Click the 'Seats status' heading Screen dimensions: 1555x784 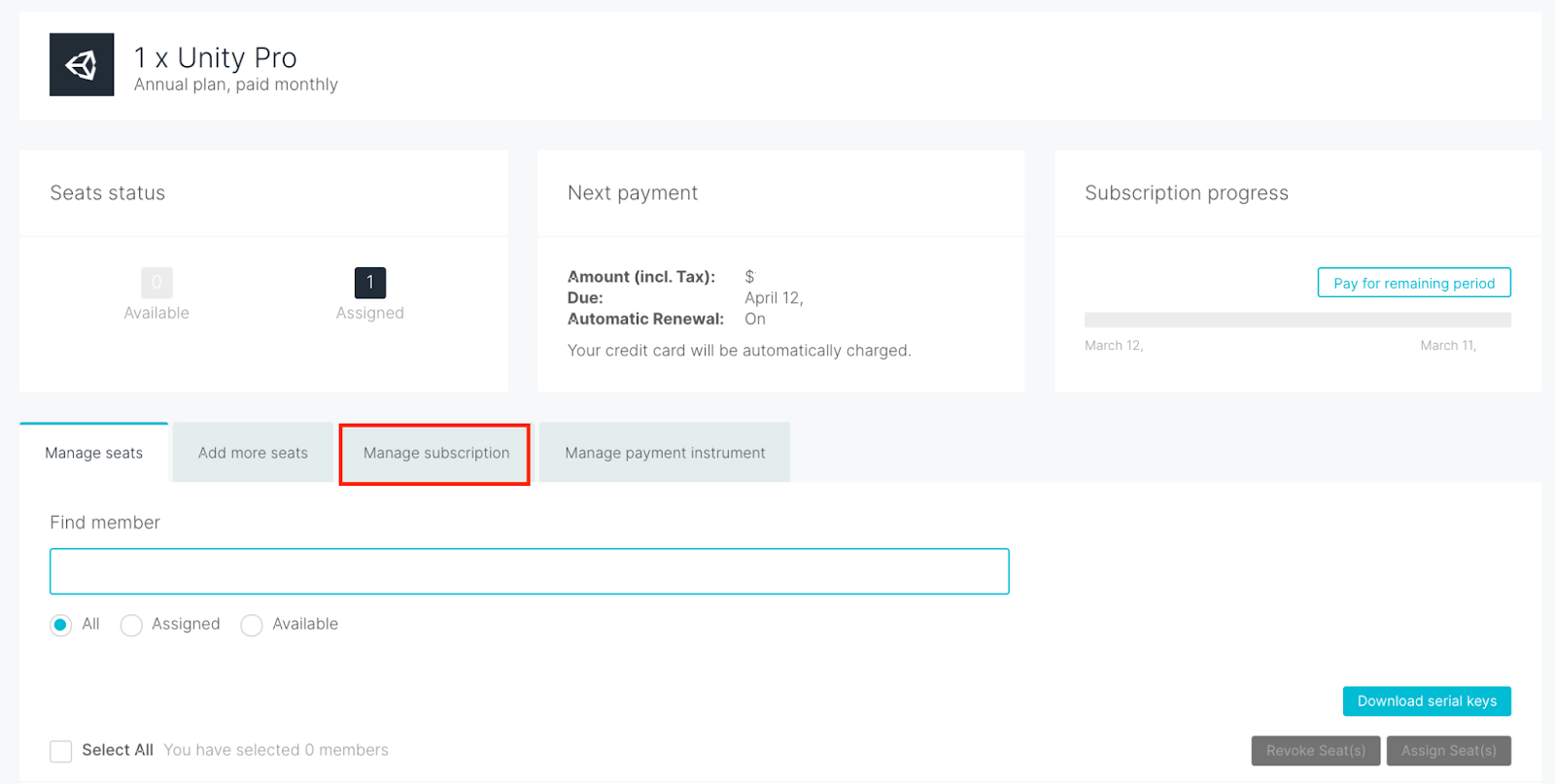pos(108,193)
